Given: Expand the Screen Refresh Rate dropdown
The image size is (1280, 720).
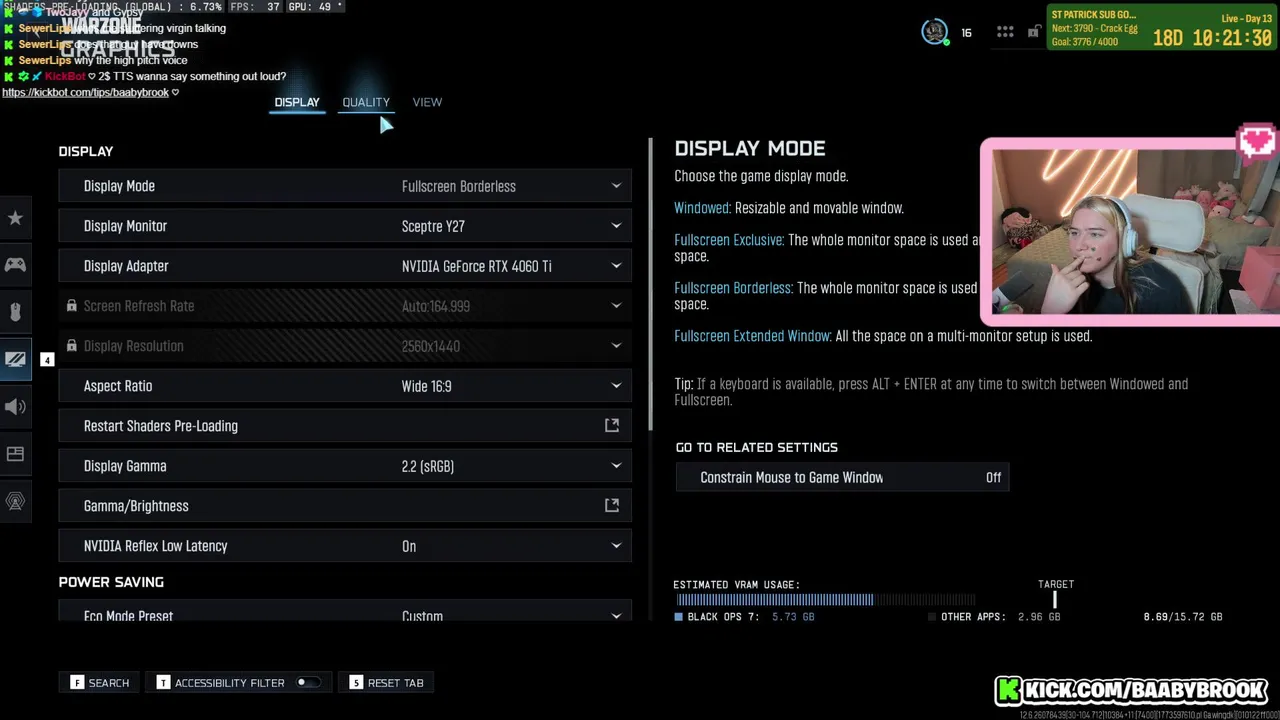Looking at the screenshot, I should [616, 306].
